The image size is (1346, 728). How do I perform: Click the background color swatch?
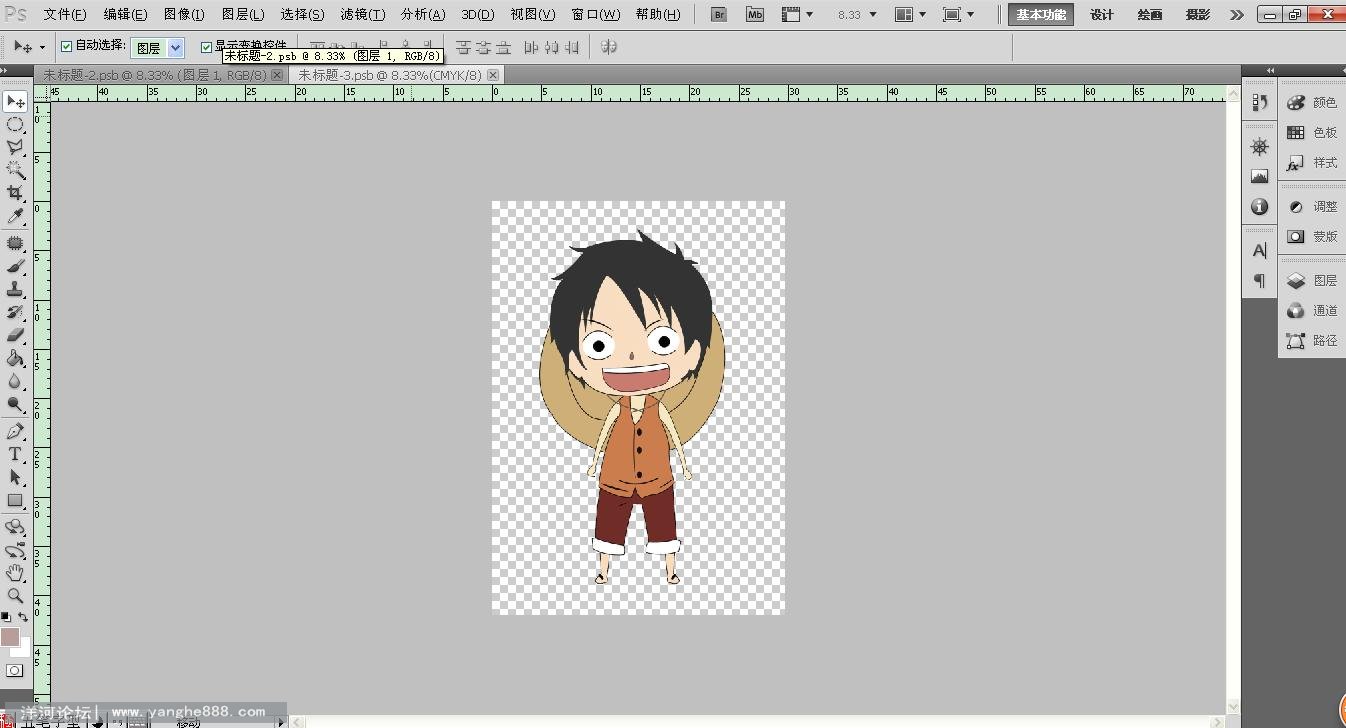(x=24, y=650)
